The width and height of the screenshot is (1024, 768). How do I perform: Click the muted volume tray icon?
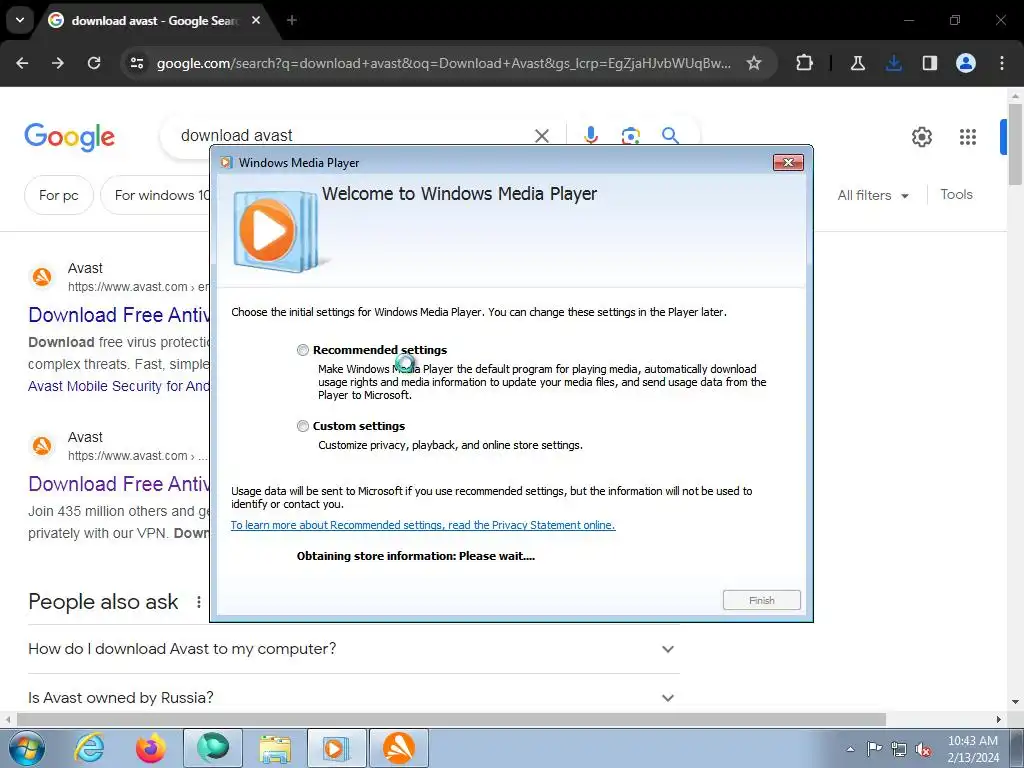click(923, 749)
